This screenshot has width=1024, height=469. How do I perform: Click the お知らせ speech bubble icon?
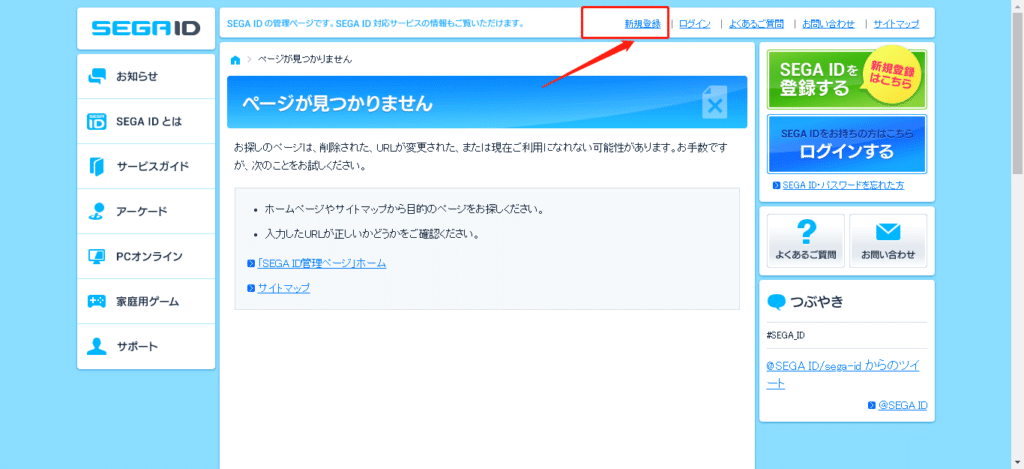(97, 76)
